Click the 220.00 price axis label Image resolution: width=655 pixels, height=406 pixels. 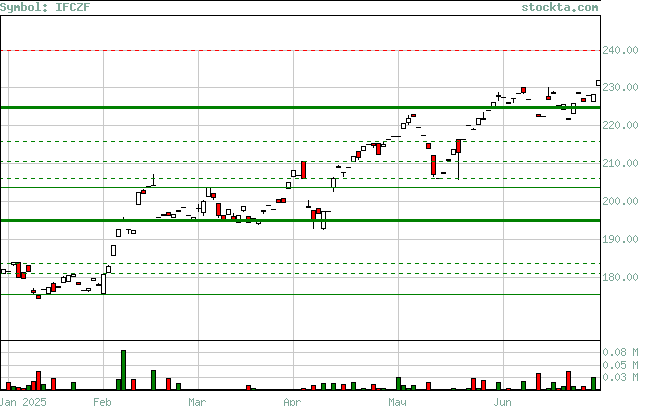(x=620, y=125)
